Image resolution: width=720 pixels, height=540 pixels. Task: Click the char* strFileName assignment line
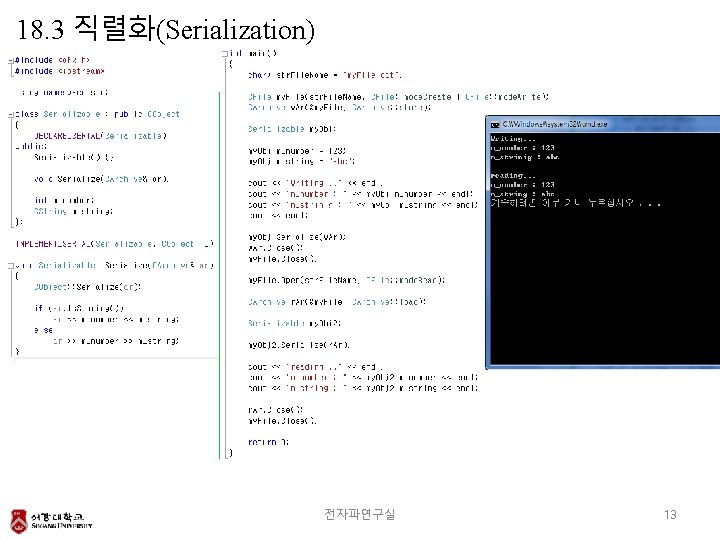click(x=325, y=75)
